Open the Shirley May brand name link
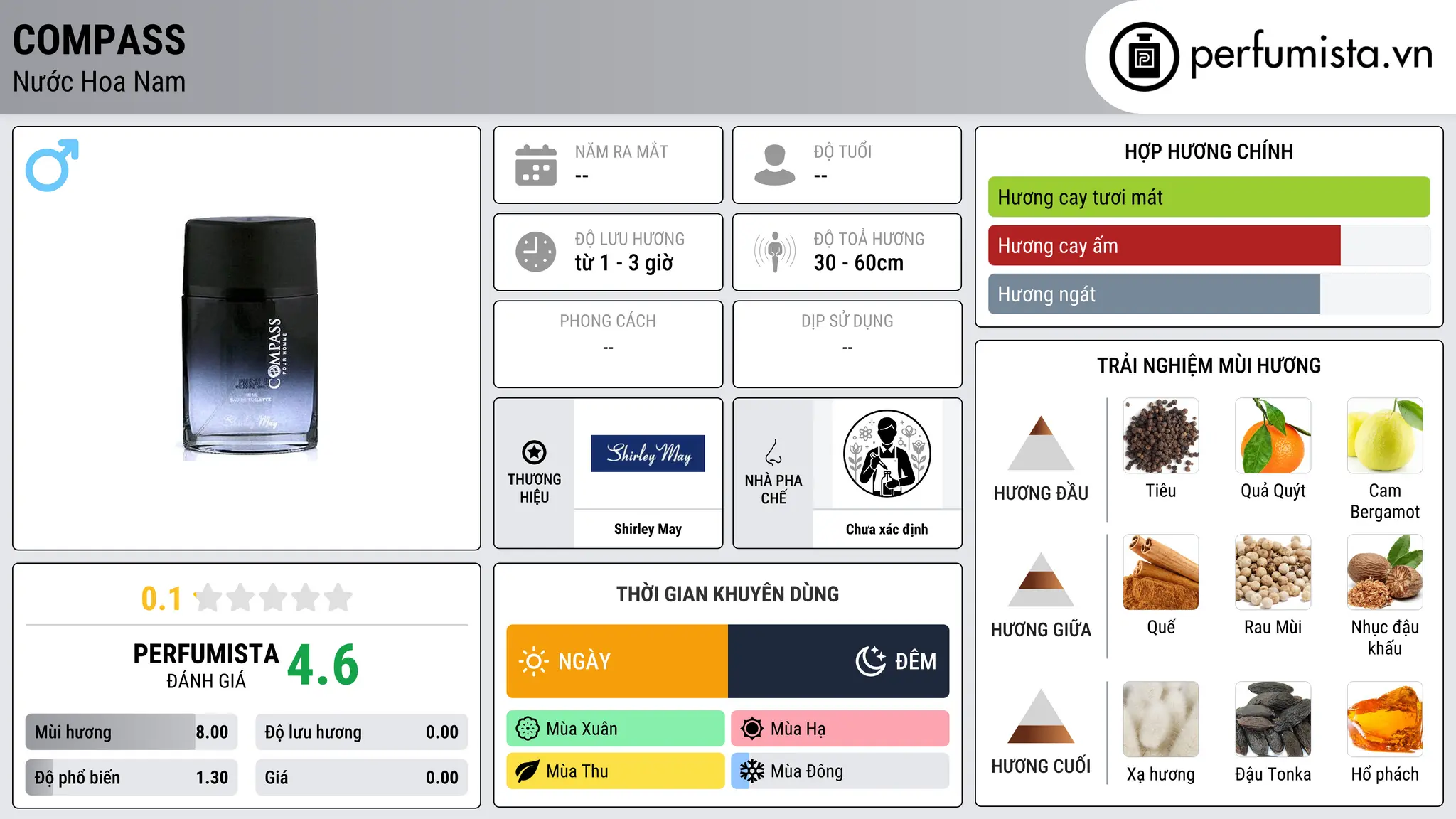The height and width of the screenshot is (819, 1456). click(648, 529)
